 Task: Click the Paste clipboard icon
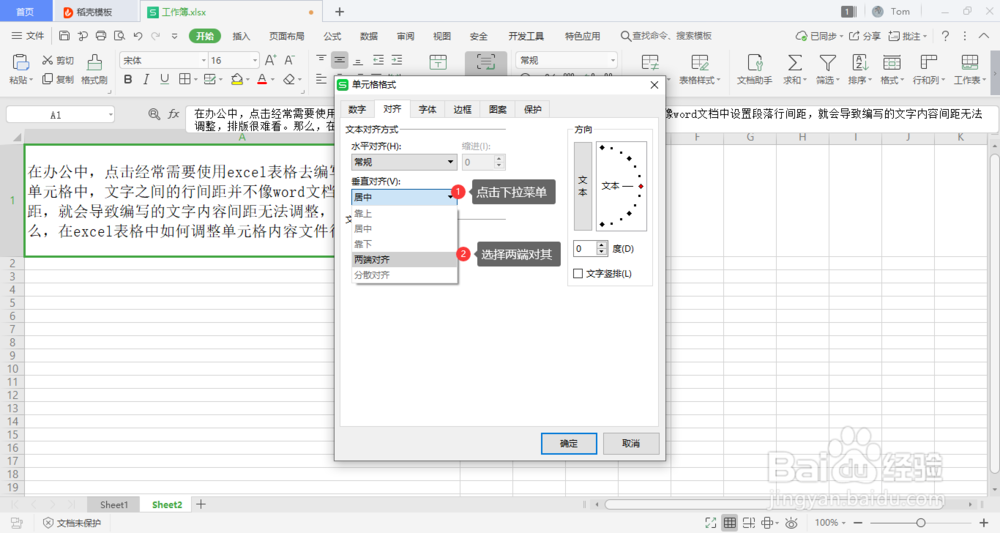(x=20, y=62)
